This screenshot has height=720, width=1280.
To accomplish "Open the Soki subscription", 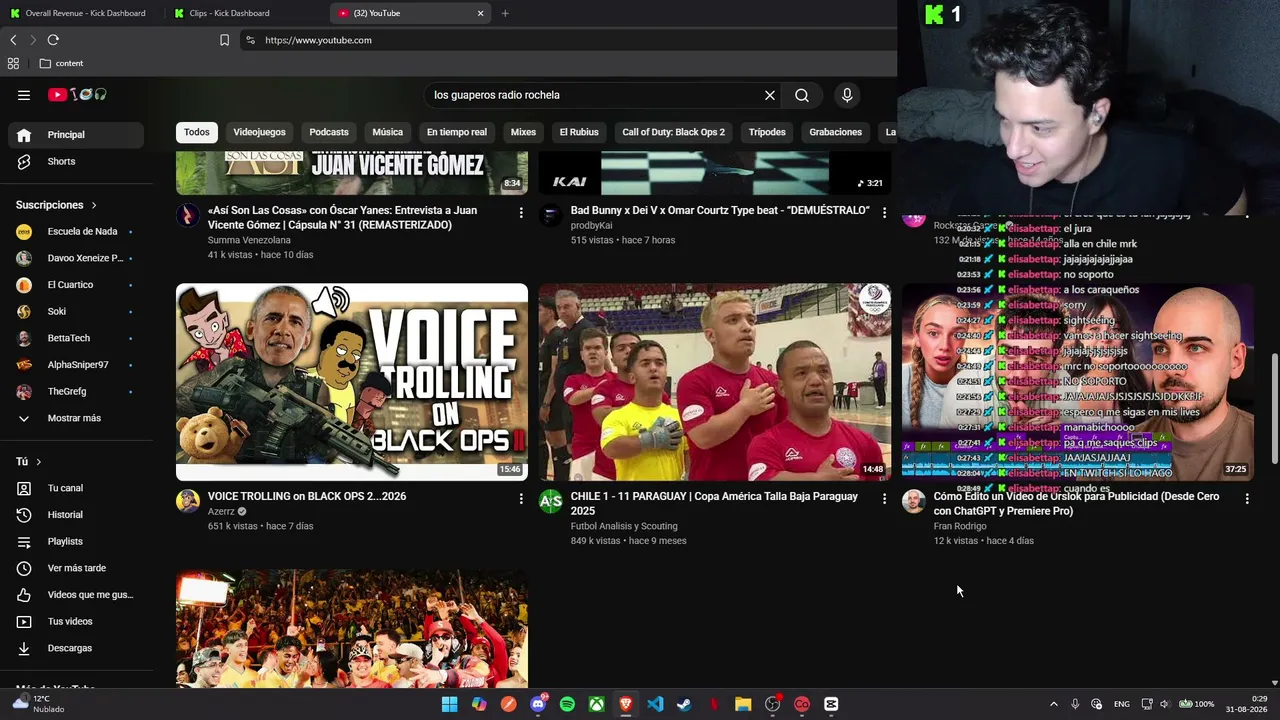I will pyautogui.click(x=76, y=311).
